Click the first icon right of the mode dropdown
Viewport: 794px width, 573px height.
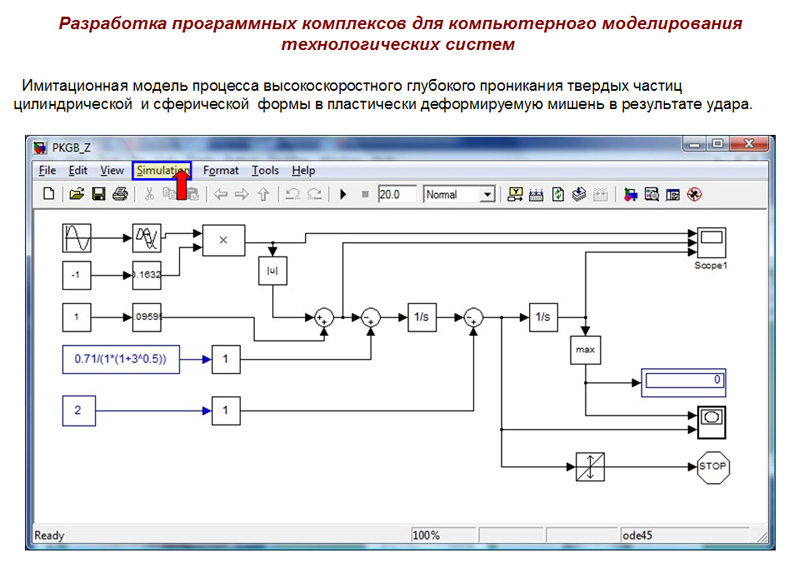click(x=515, y=194)
